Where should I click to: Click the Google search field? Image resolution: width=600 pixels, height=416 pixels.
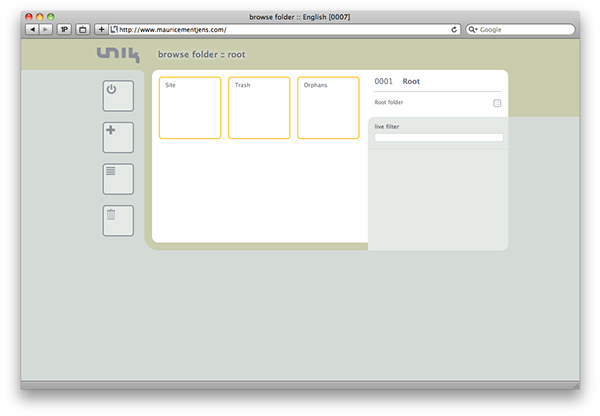point(520,29)
